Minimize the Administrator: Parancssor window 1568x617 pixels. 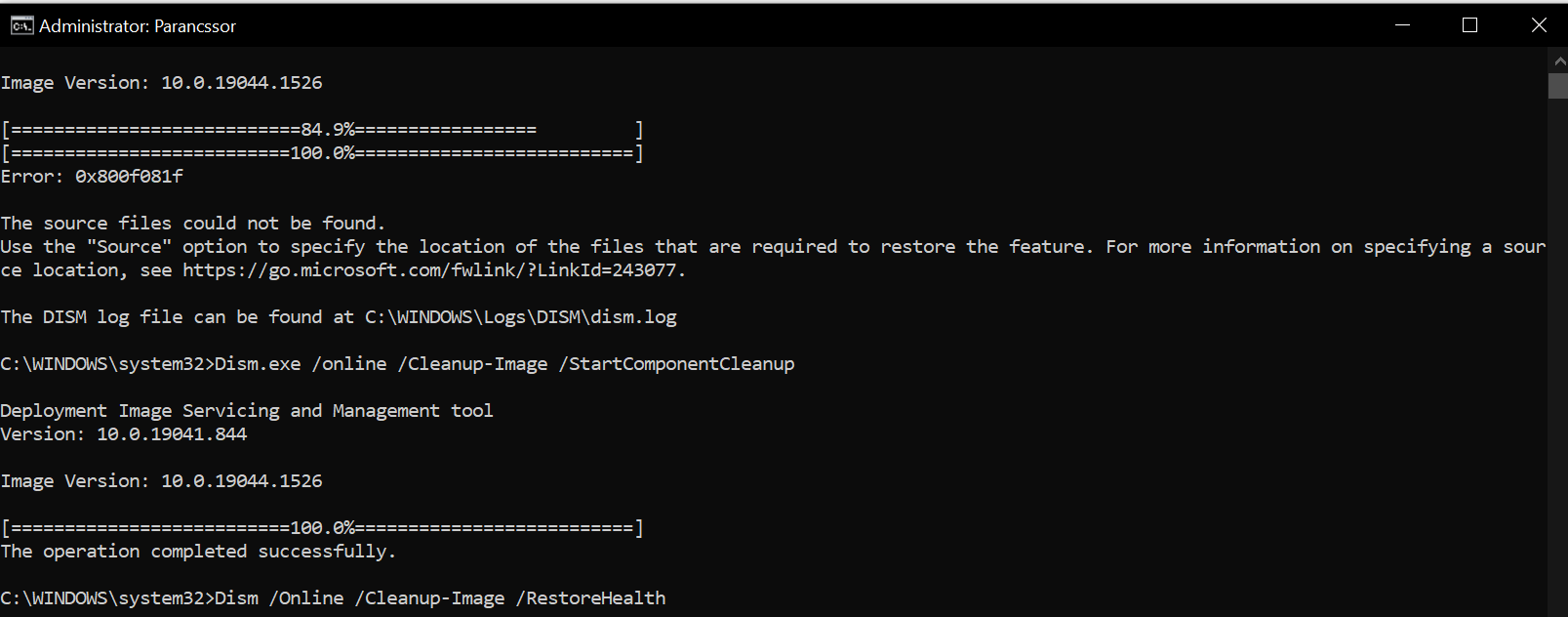[x=1403, y=25]
